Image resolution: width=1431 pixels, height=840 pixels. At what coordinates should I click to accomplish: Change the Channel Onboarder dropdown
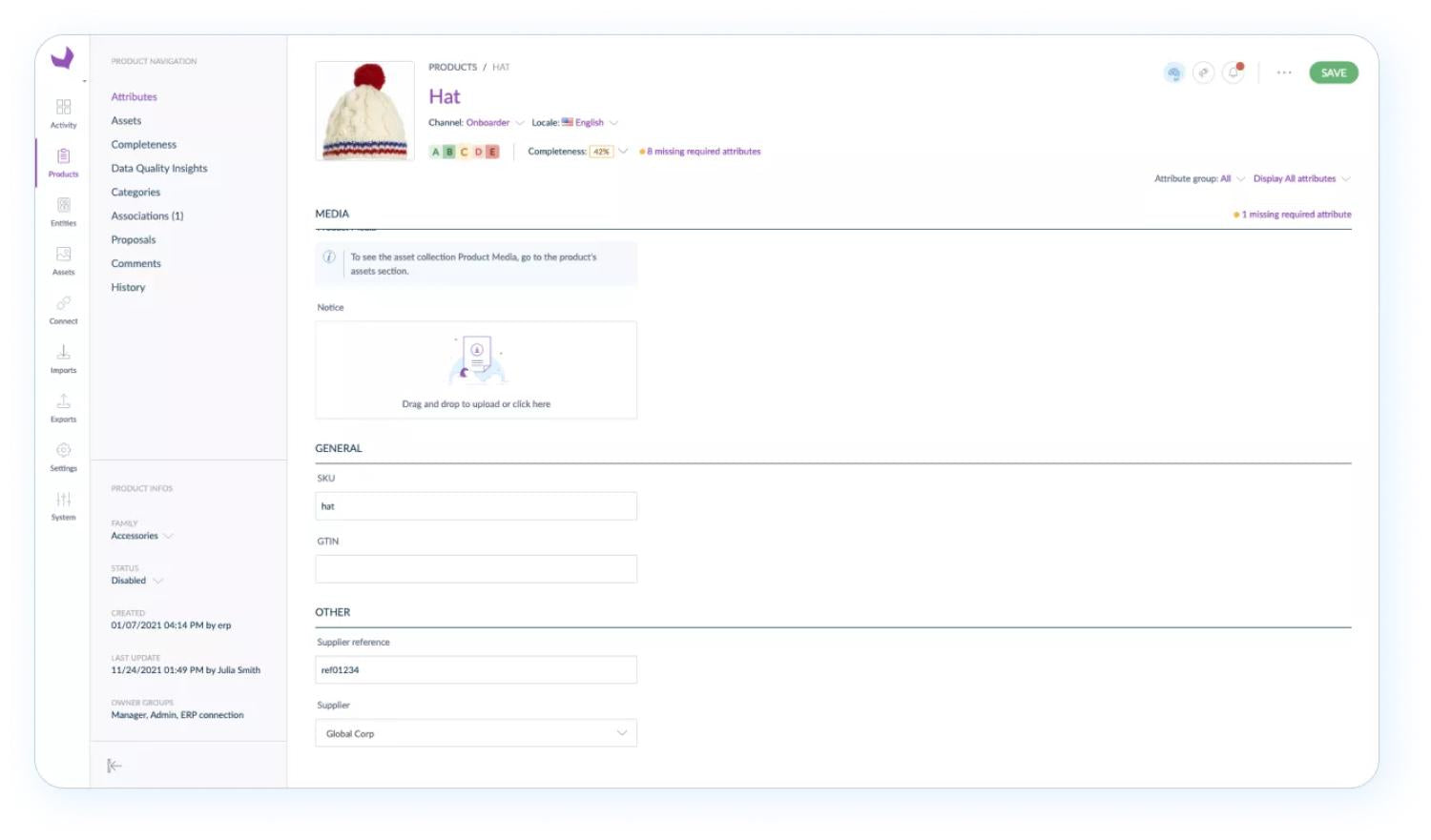click(495, 123)
